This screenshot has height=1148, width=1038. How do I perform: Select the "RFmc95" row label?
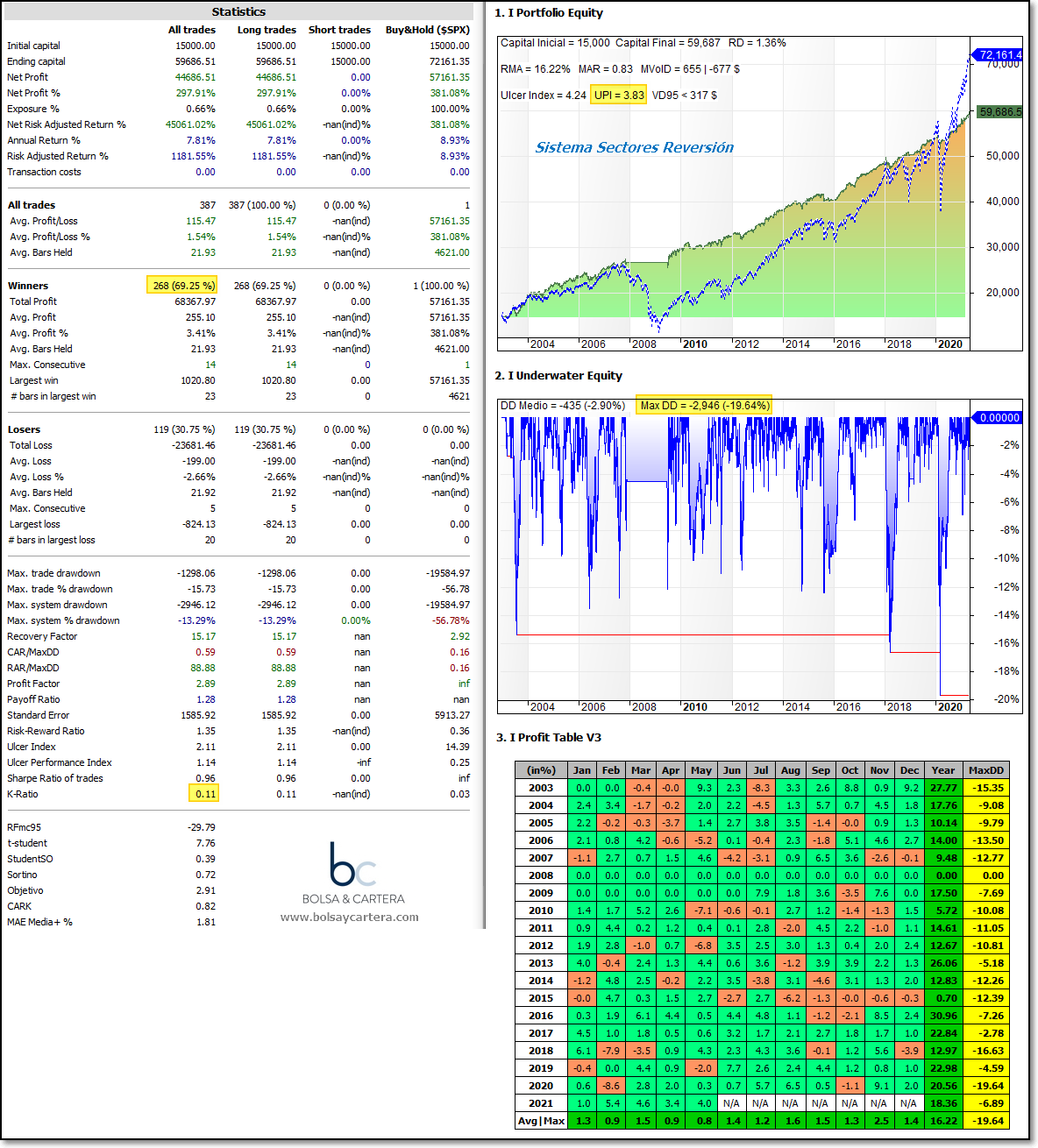click(24, 827)
